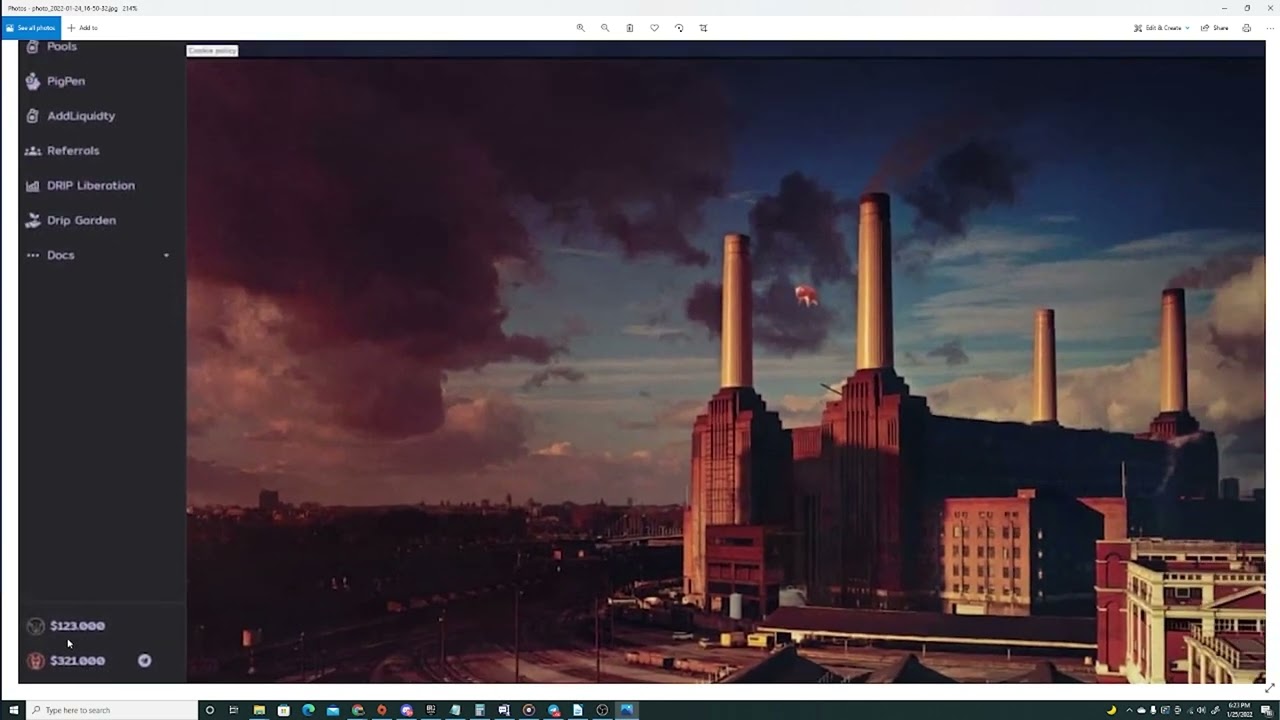The width and height of the screenshot is (1280, 720).
Task: Open the Windows Start menu
Action: [13, 710]
